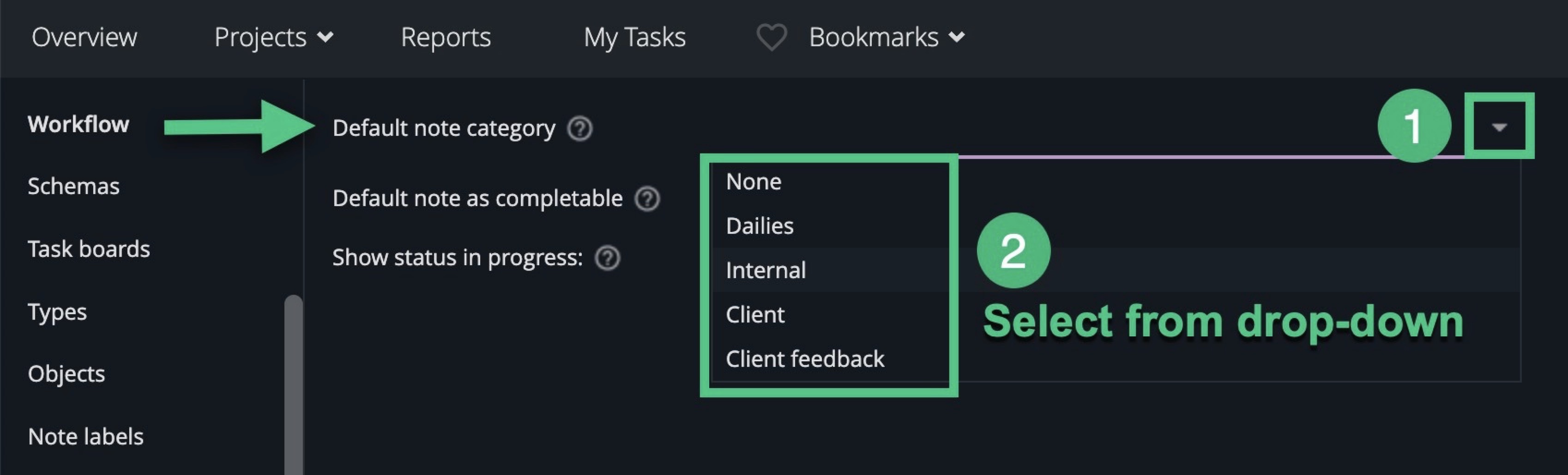This screenshot has width=1568, height=475.
Task: Open Types in the sidebar
Action: pyautogui.click(x=57, y=312)
